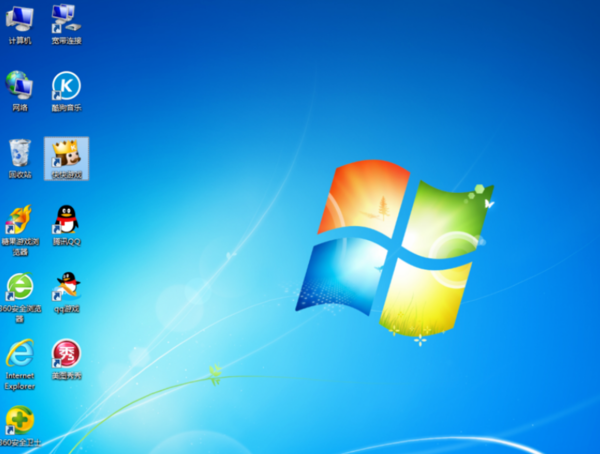Image resolution: width=600 pixels, height=454 pixels.
Task: Click the 'Internet Explorer' text label
Action: (x=20, y=380)
